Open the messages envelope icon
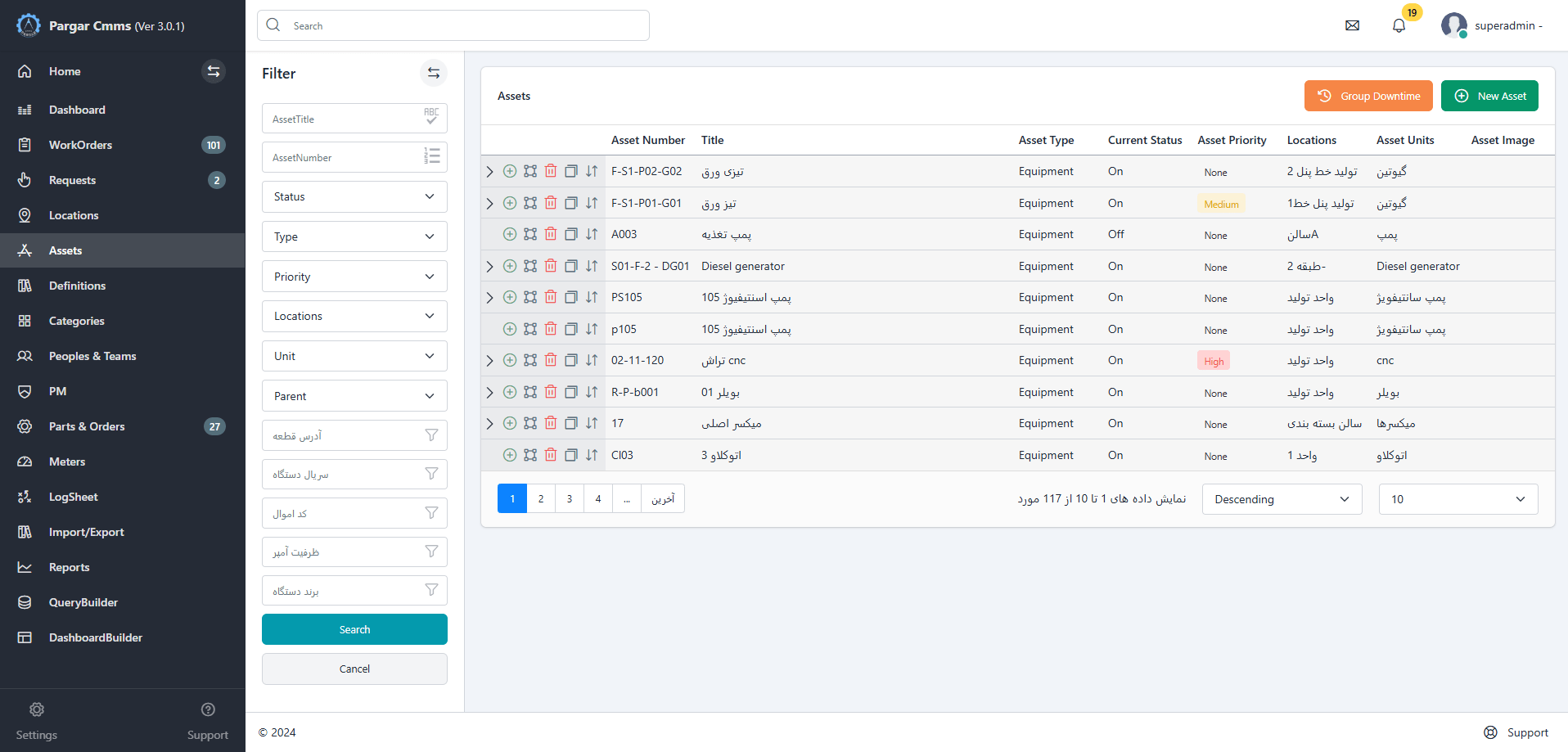Image resolution: width=1568 pixels, height=752 pixels. (x=1352, y=25)
